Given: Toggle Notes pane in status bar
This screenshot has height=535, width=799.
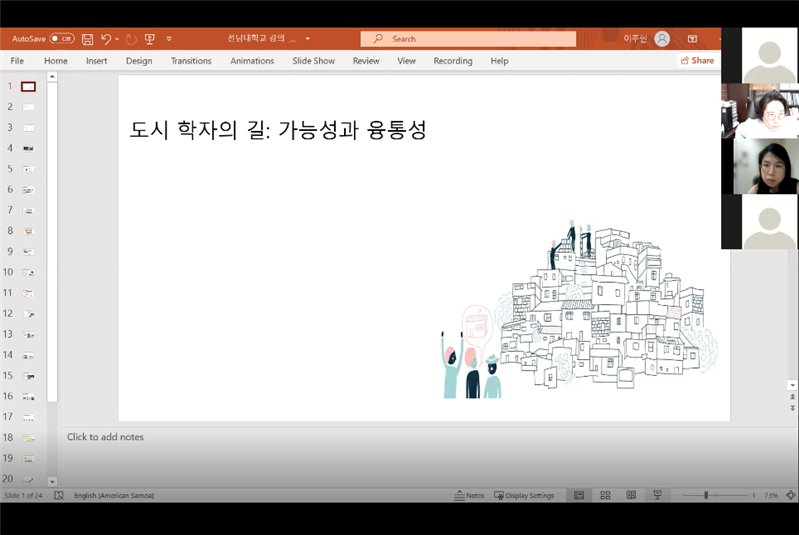Looking at the screenshot, I should coord(469,495).
